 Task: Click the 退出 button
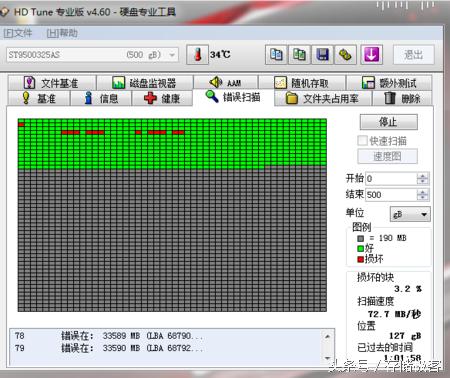pos(414,55)
